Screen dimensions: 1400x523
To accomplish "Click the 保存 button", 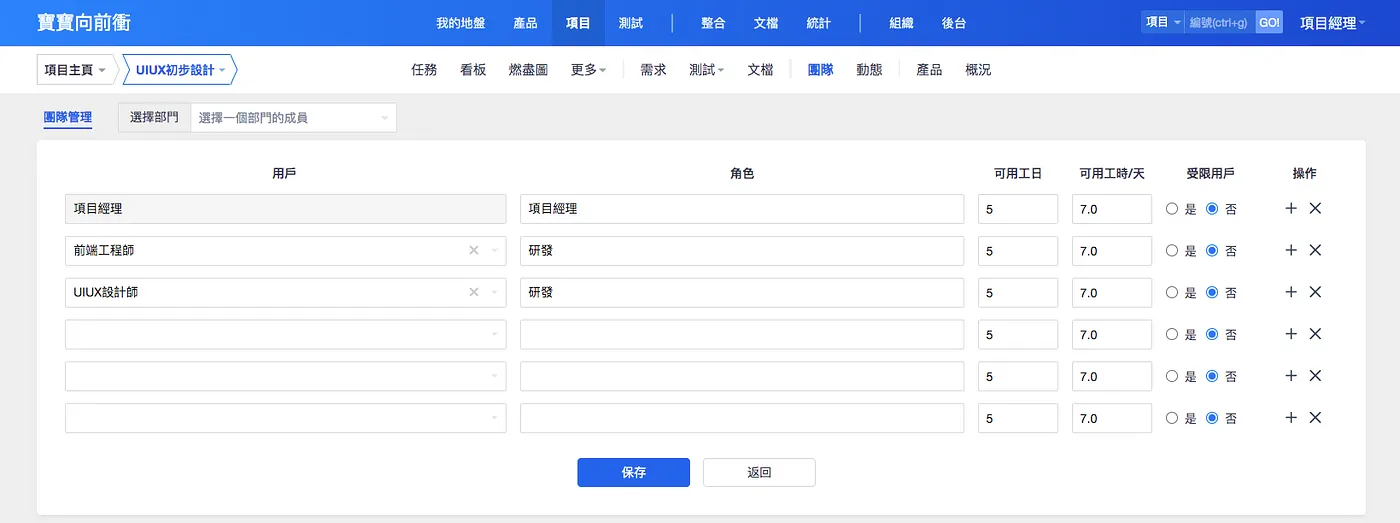I will coord(633,472).
